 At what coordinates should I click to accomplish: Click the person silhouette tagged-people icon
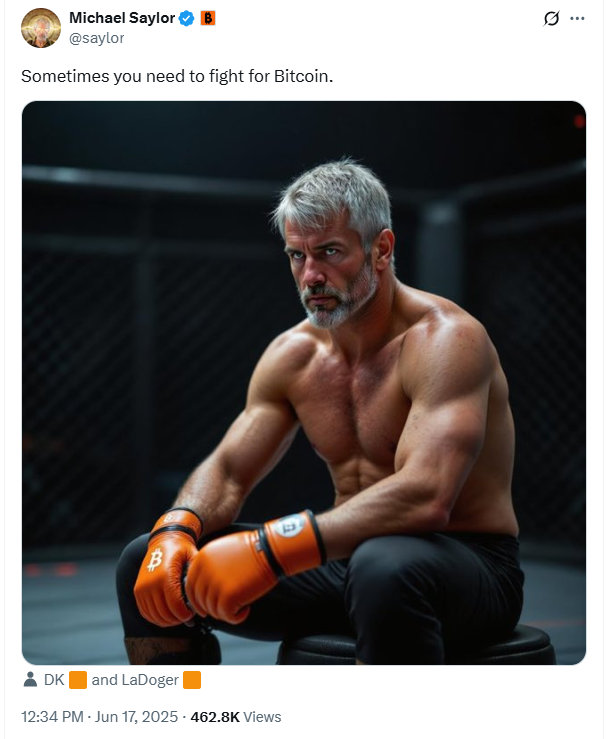tap(30, 680)
